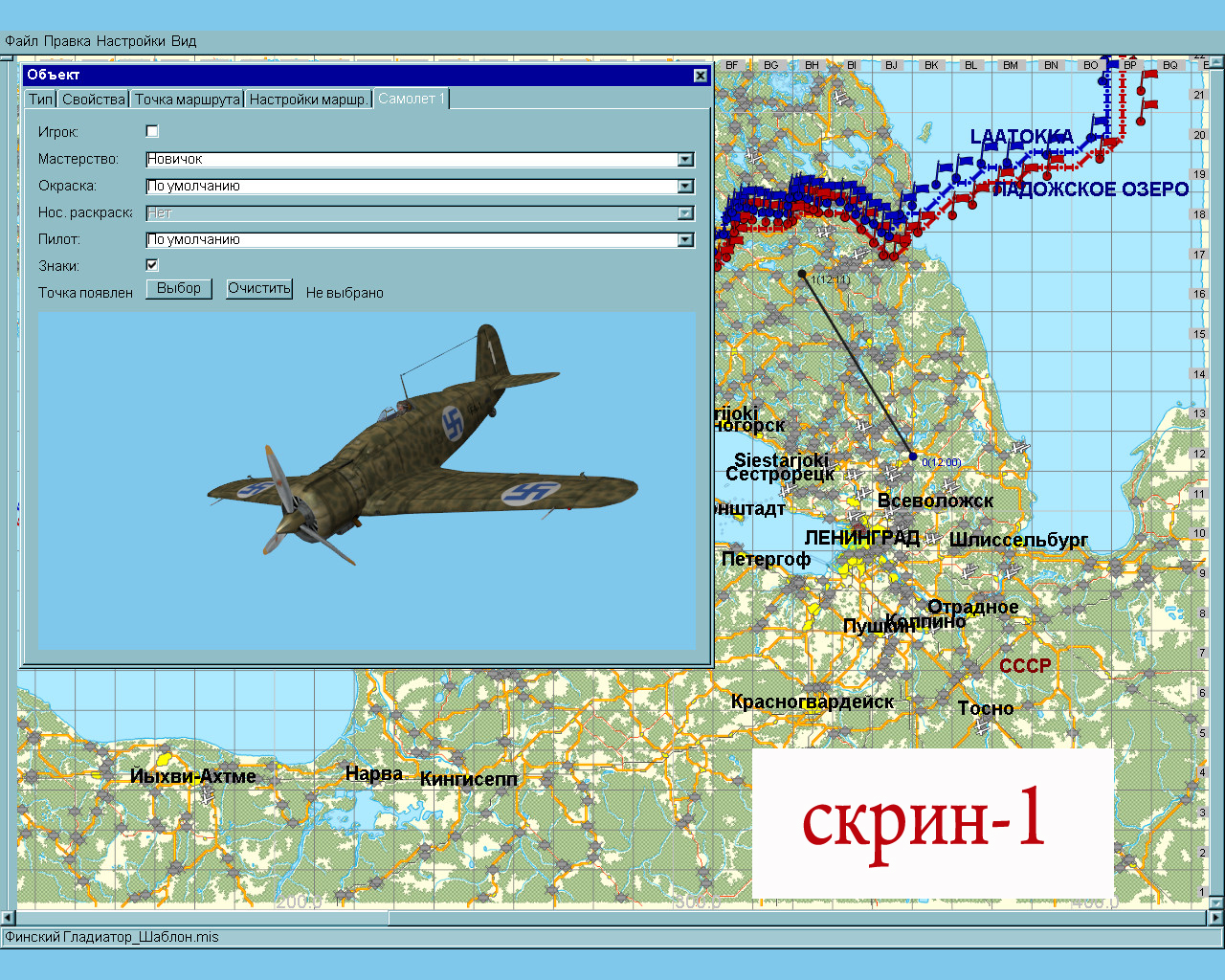Click the horizontal scrollbar right arrow
Viewport: 1225px width, 980px height.
(1216, 918)
